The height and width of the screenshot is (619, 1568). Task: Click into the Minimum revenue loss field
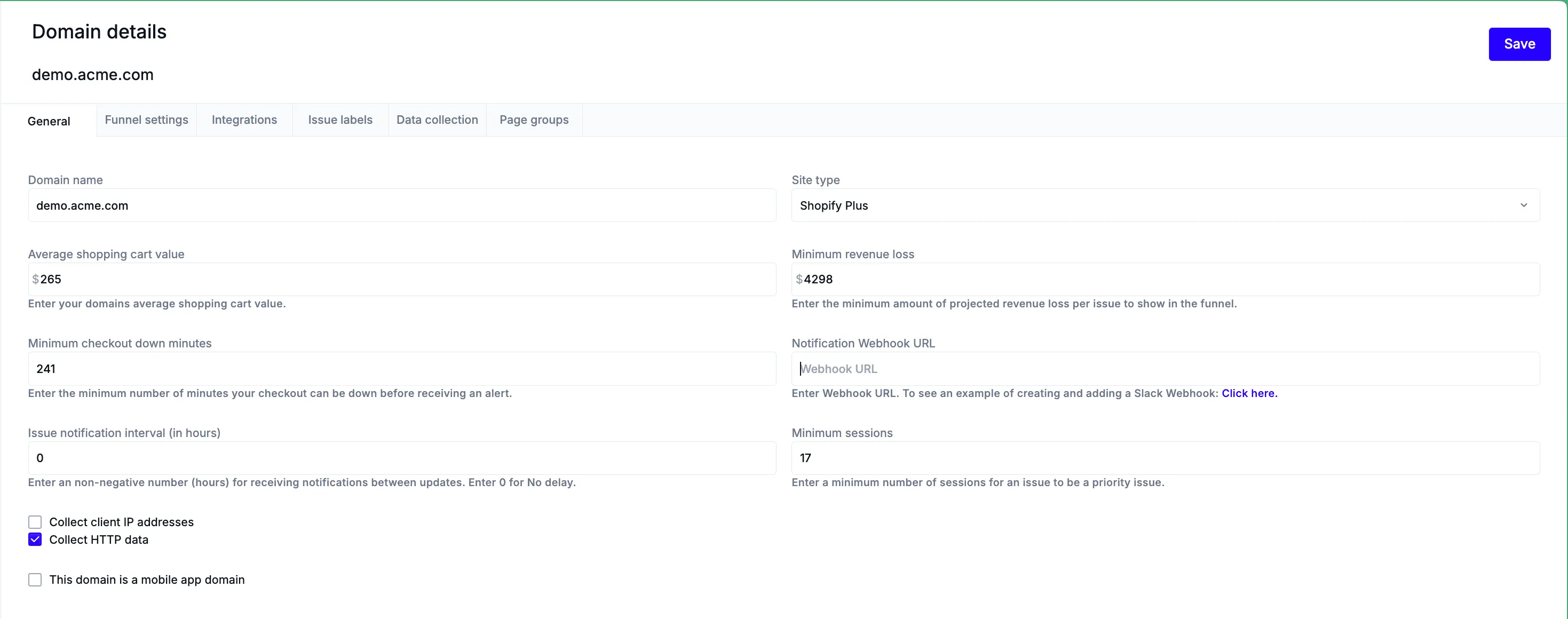tap(1166, 280)
